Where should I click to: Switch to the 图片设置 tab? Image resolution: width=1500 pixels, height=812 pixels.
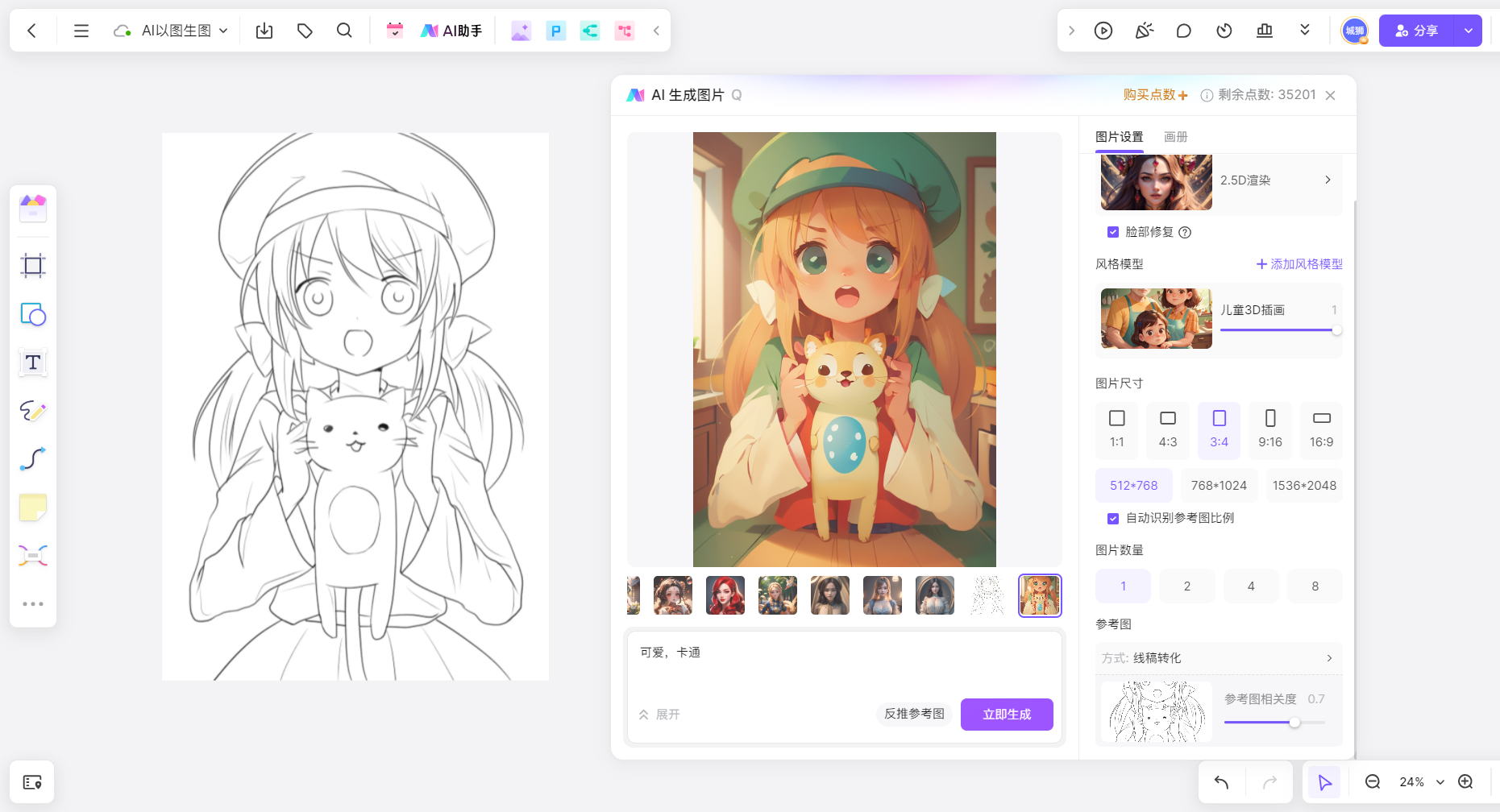point(1119,137)
